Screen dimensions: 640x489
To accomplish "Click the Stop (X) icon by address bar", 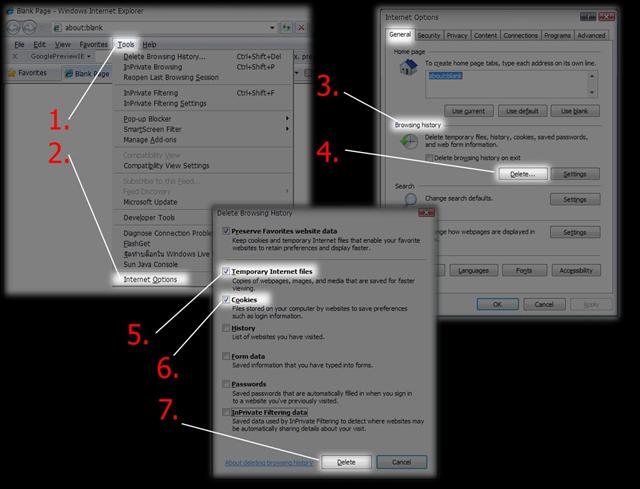I will 301,28.
